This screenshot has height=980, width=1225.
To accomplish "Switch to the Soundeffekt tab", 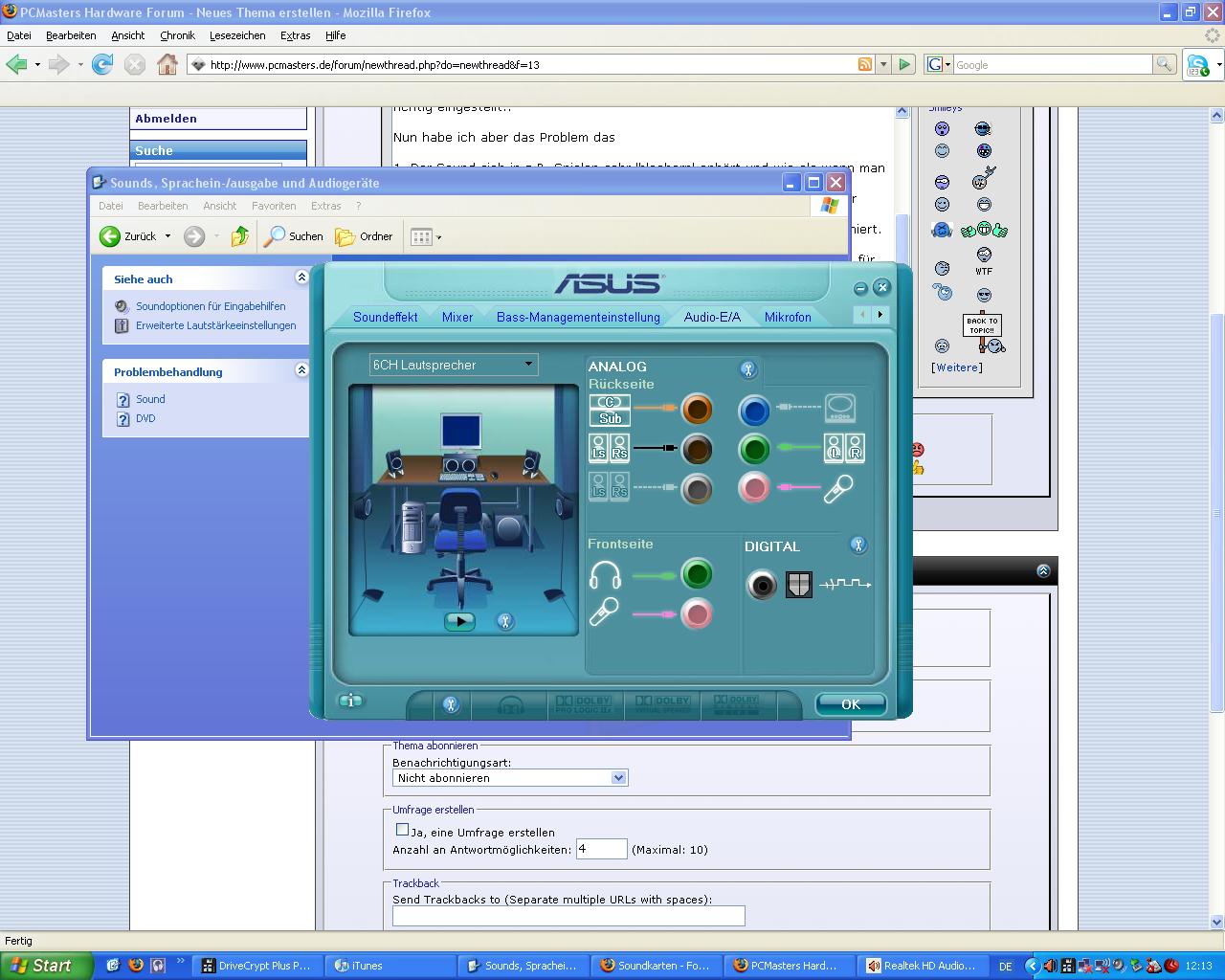I will pos(385,317).
